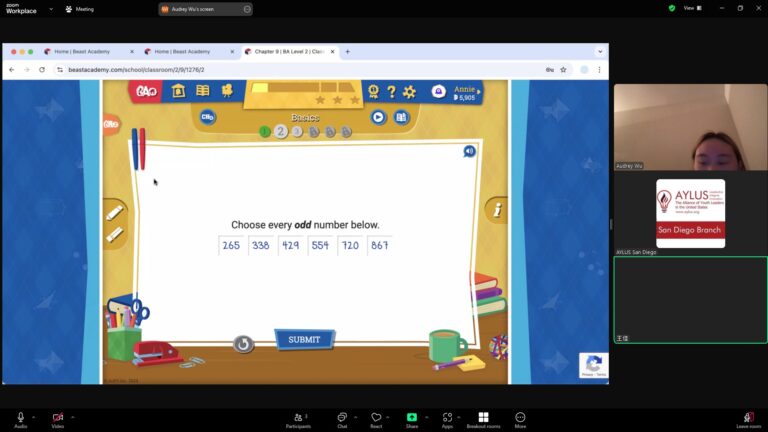Open the React menu
Image resolution: width=768 pixels, height=432 pixels.
pos(376,420)
